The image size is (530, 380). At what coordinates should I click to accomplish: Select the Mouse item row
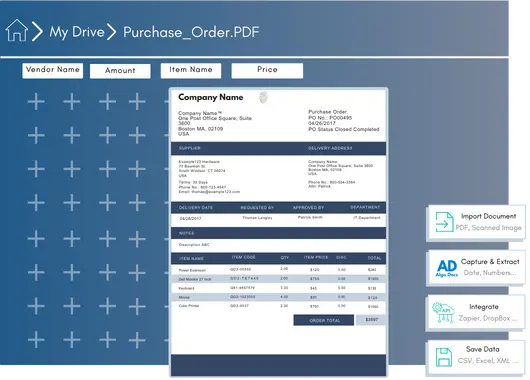[278, 297]
